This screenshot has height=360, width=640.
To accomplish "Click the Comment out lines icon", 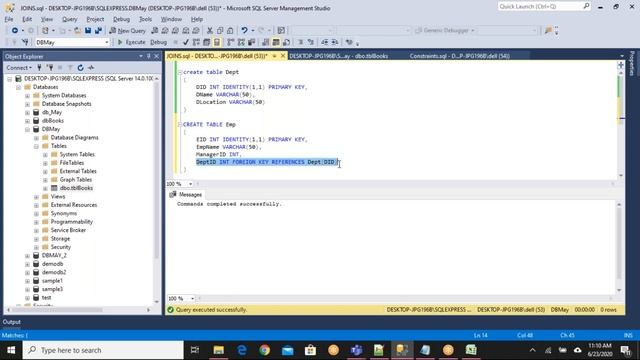I will pyautogui.click(x=300, y=42).
